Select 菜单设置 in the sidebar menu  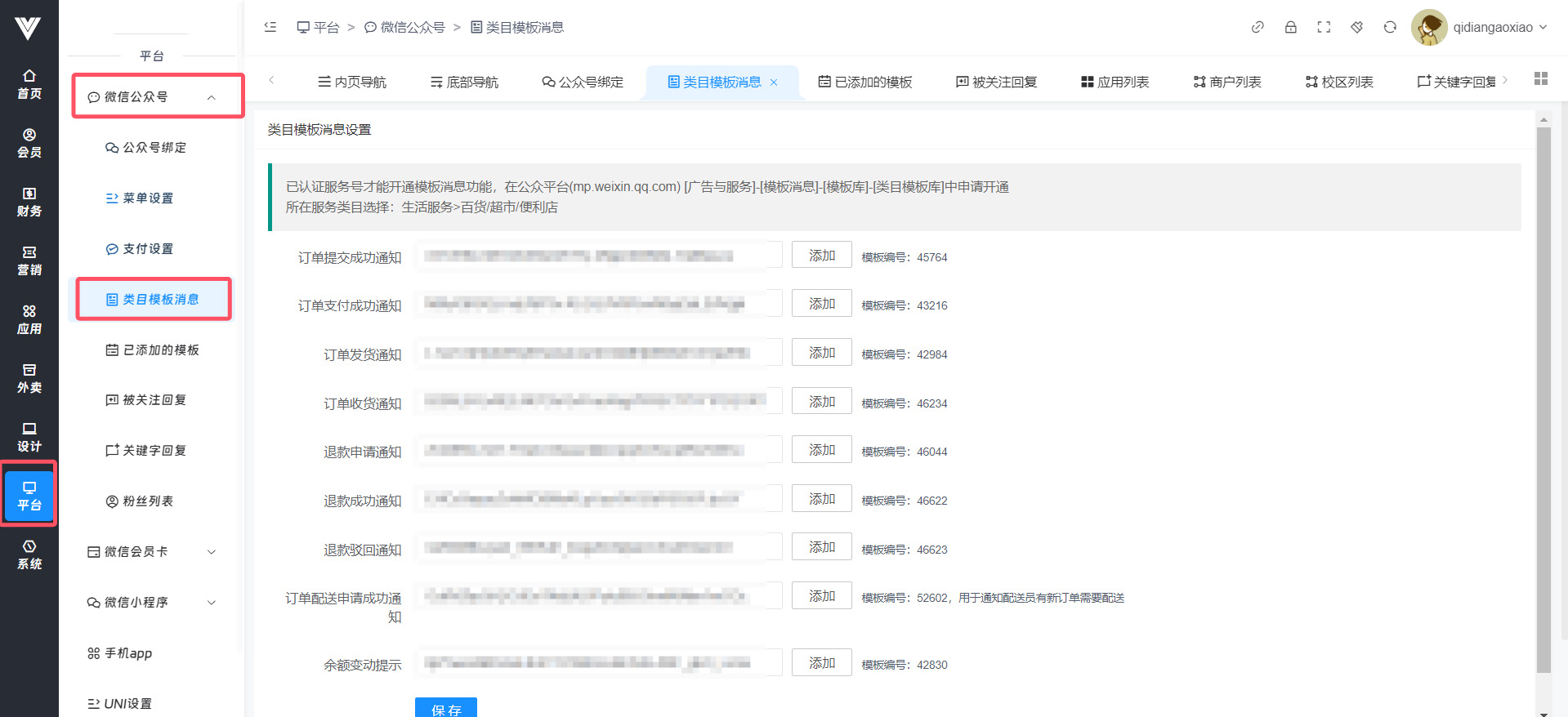(147, 198)
